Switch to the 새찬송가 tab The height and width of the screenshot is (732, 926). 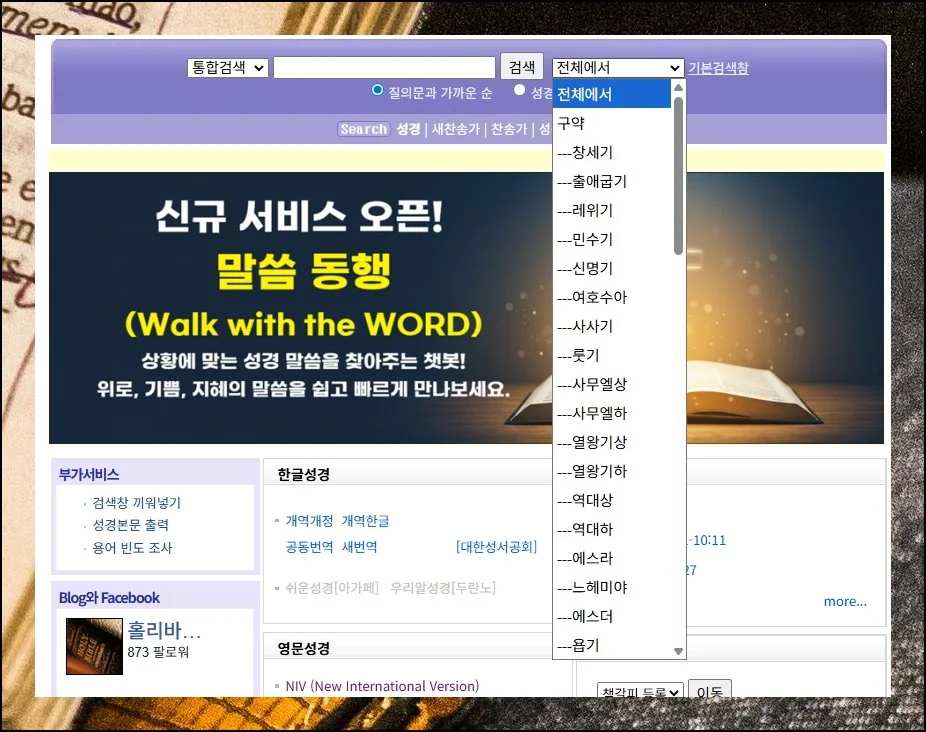tap(455, 129)
